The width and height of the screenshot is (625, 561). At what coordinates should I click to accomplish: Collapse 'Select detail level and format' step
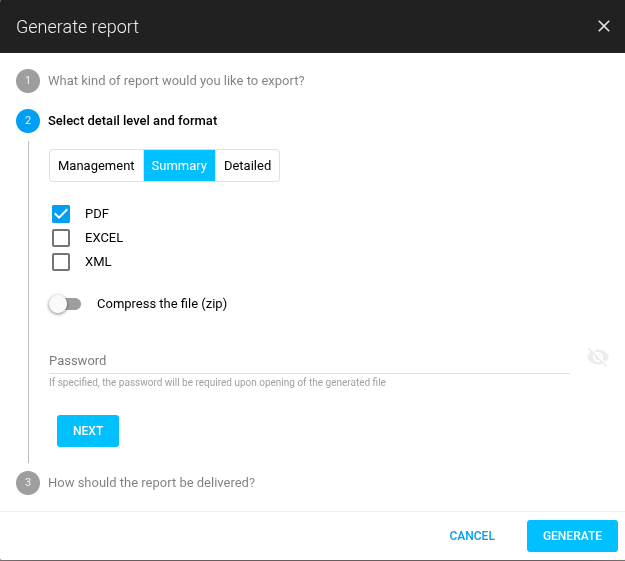132,121
